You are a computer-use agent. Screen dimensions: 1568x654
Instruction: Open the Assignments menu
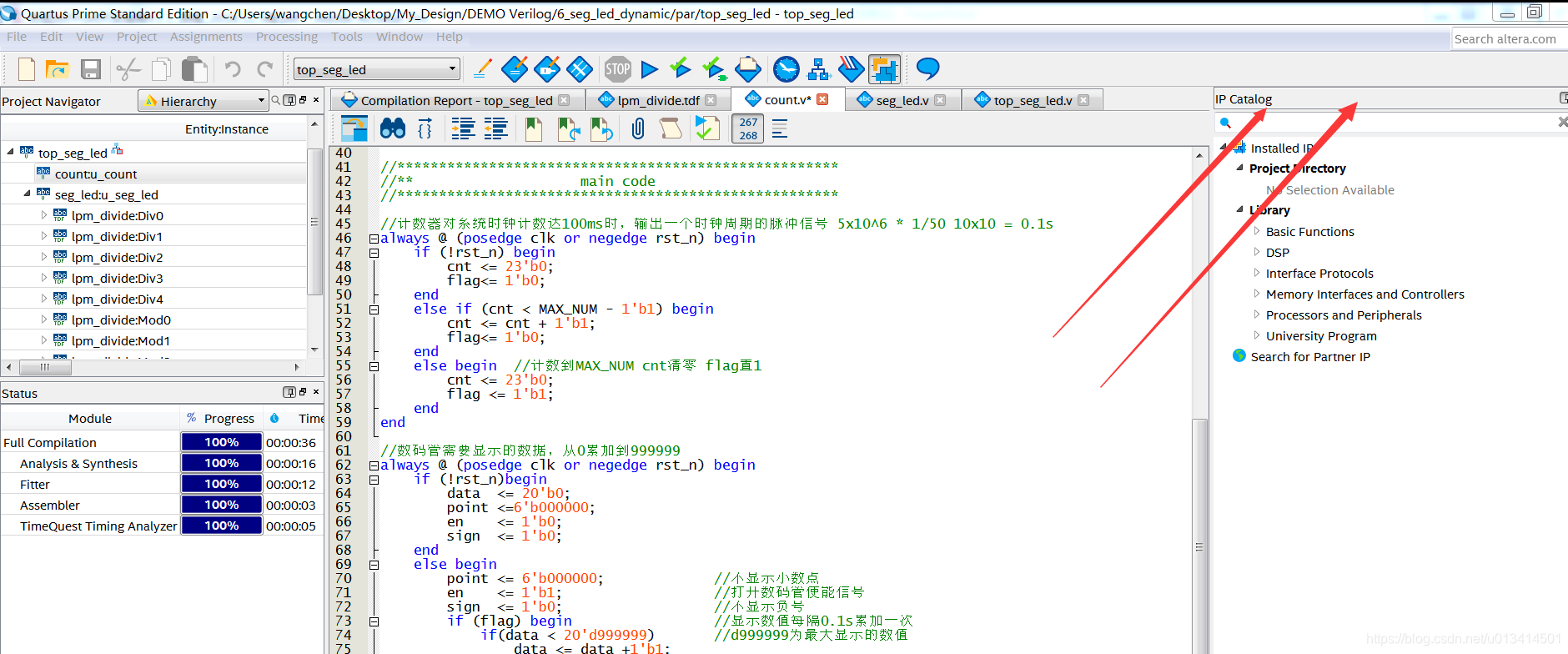[x=206, y=37]
